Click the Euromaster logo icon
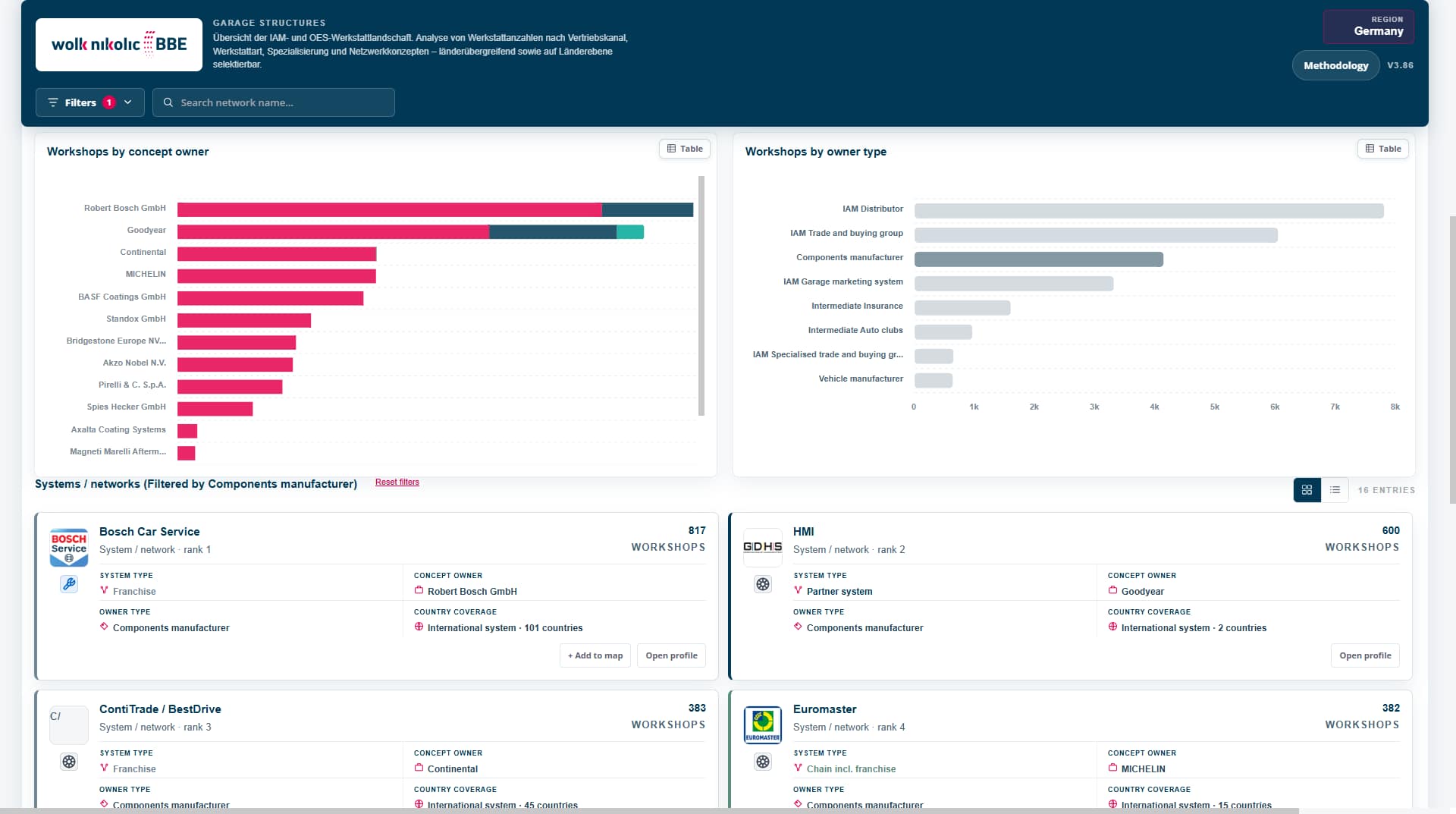The image size is (1456, 814). pyautogui.click(x=763, y=725)
